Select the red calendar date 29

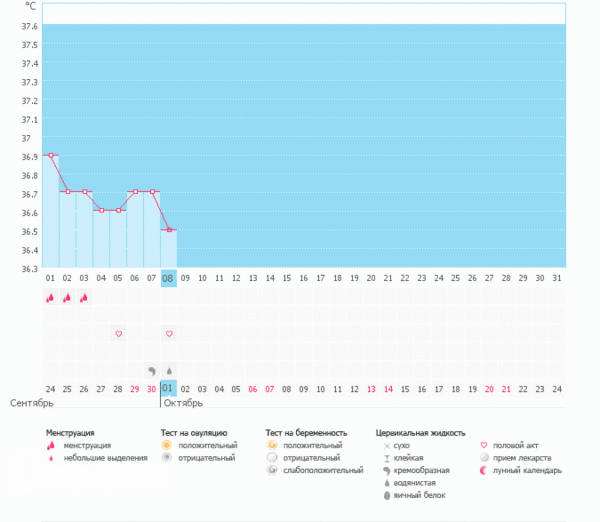(x=135, y=388)
